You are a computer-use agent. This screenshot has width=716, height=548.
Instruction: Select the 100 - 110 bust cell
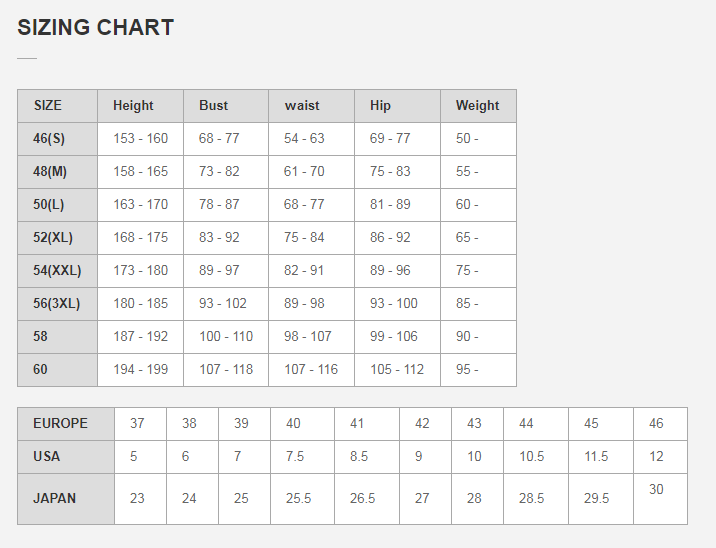tap(226, 336)
